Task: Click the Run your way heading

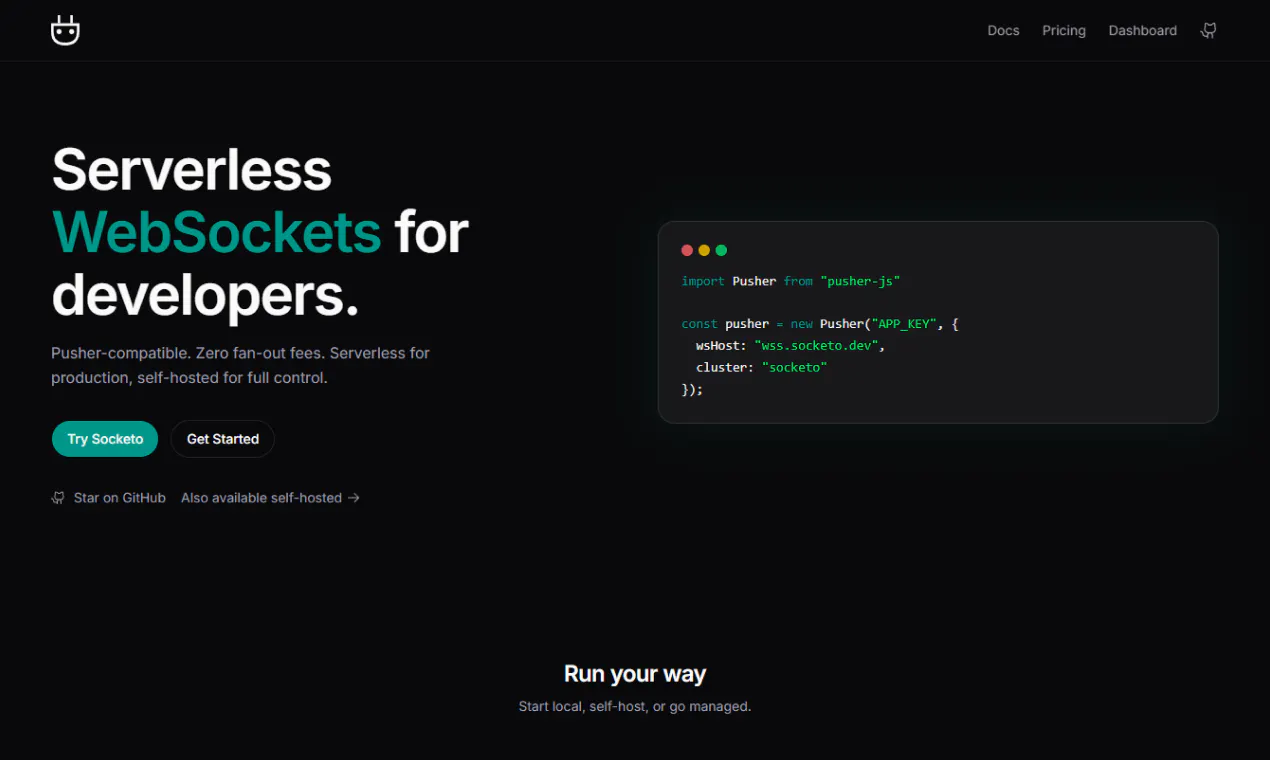Action: [x=635, y=674]
